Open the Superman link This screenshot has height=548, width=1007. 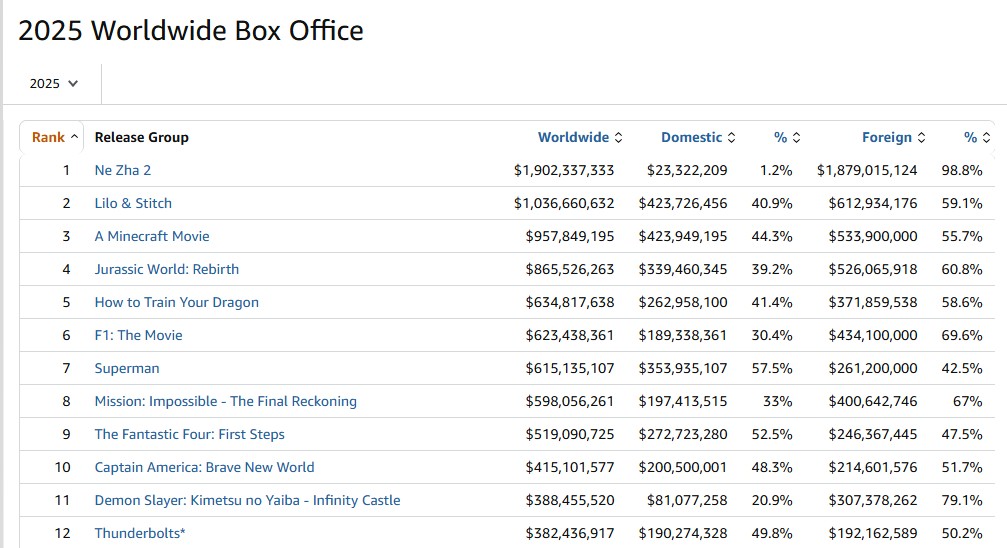(127, 368)
